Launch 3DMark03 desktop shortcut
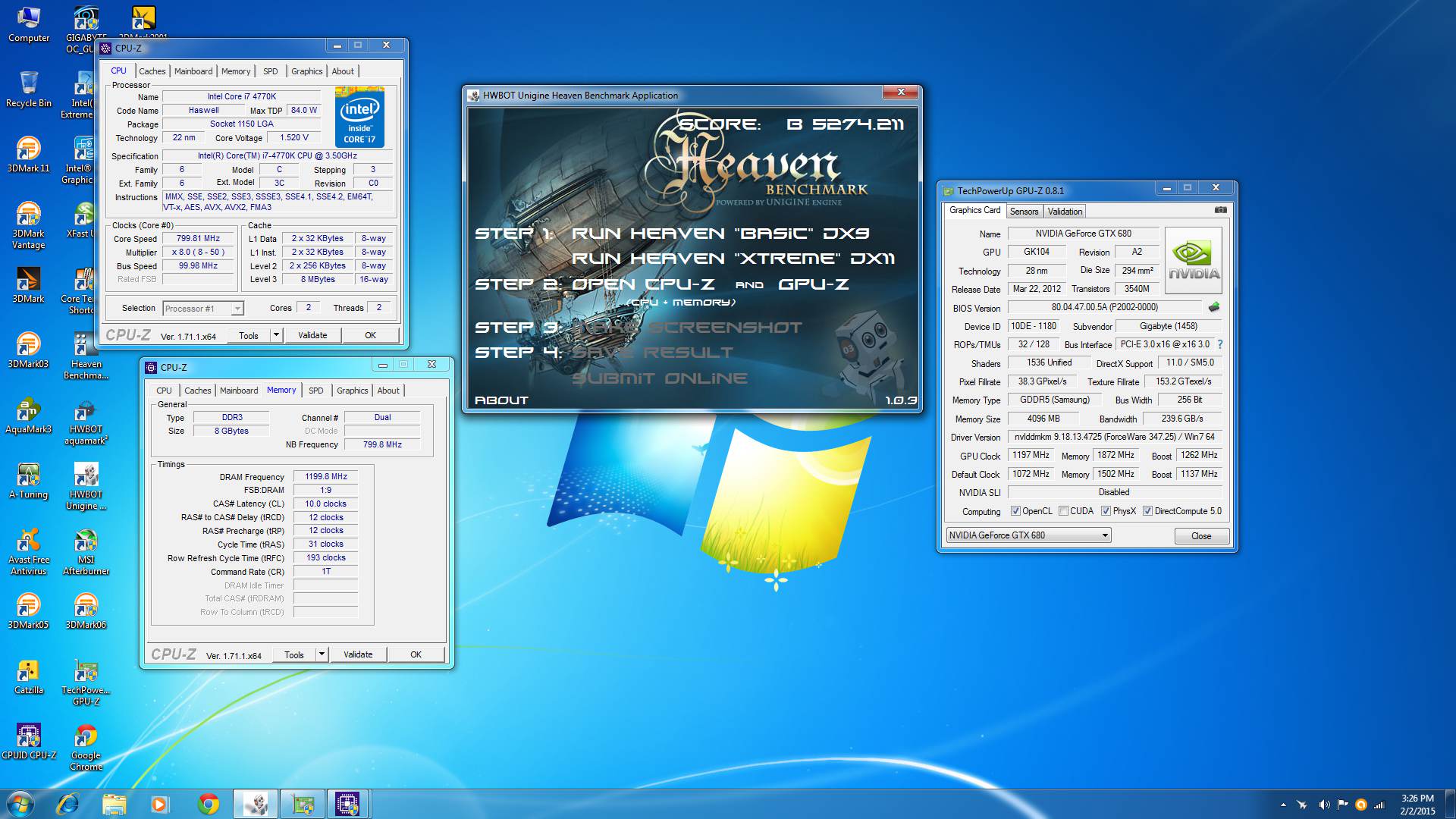The image size is (1456, 819). point(29,350)
